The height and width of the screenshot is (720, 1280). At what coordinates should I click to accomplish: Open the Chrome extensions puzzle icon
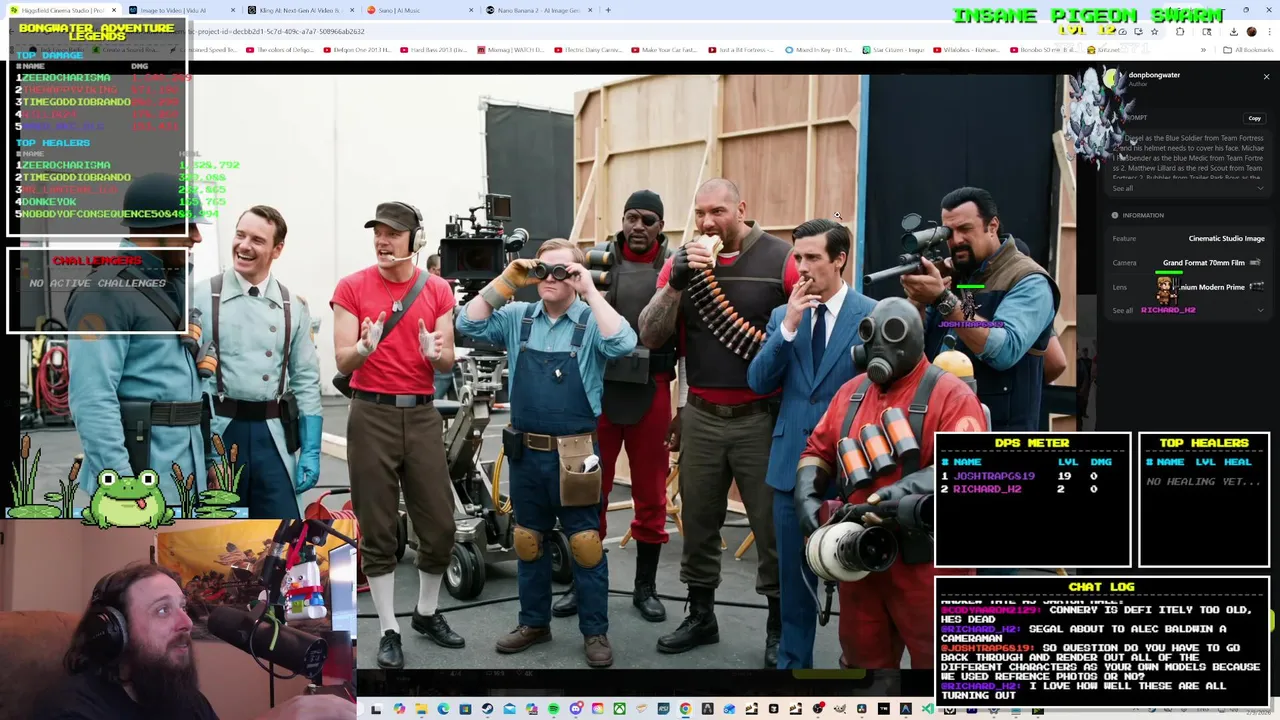1180,32
